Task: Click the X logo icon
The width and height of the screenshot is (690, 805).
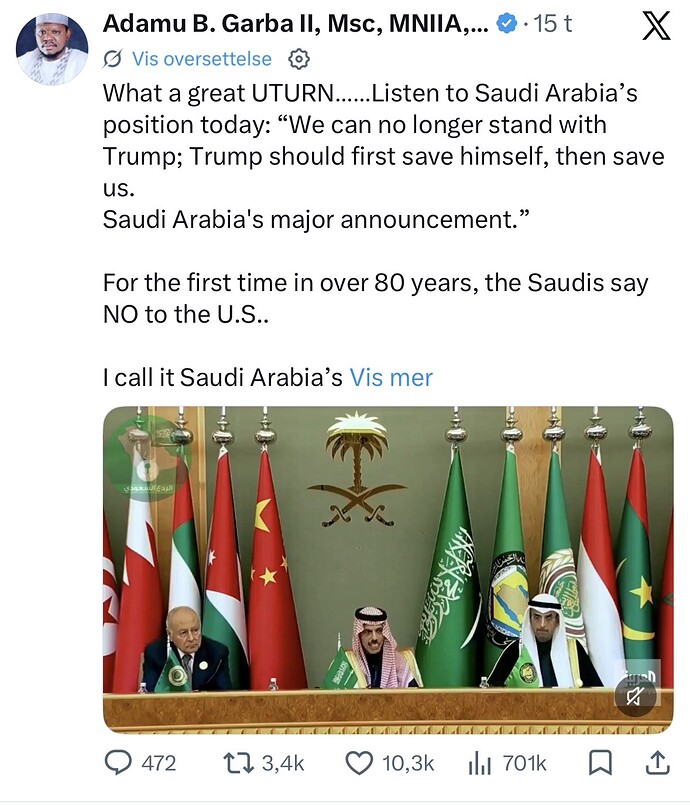Action: pyautogui.click(x=655, y=25)
